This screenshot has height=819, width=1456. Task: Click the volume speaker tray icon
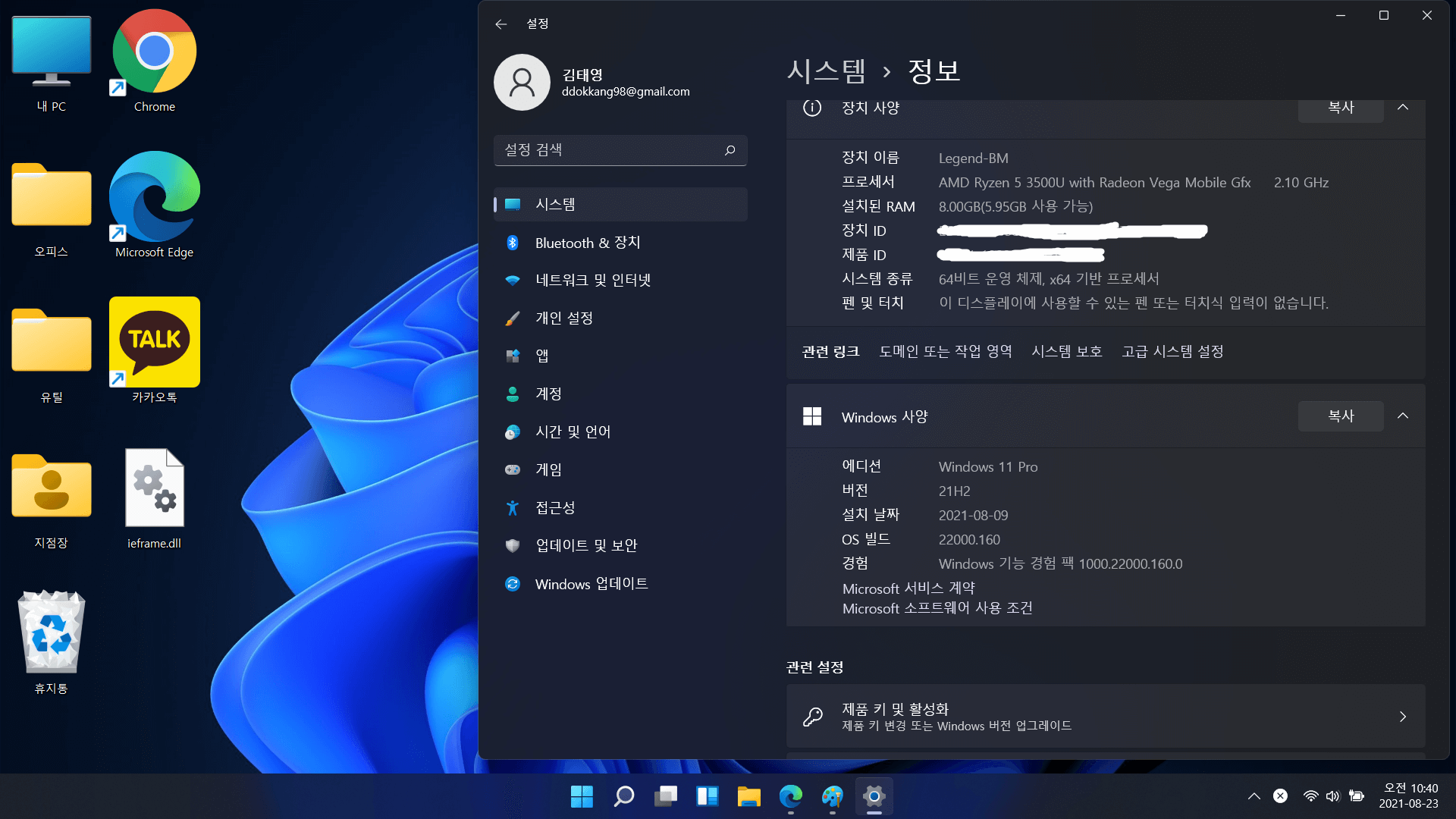1332,796
